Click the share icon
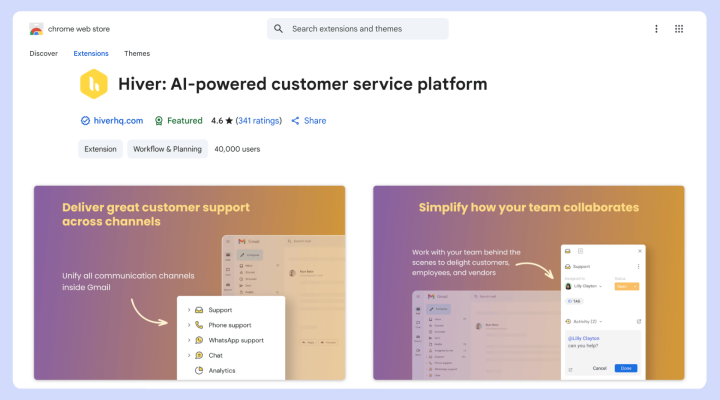The image size is (720, 400). [295, 121]
